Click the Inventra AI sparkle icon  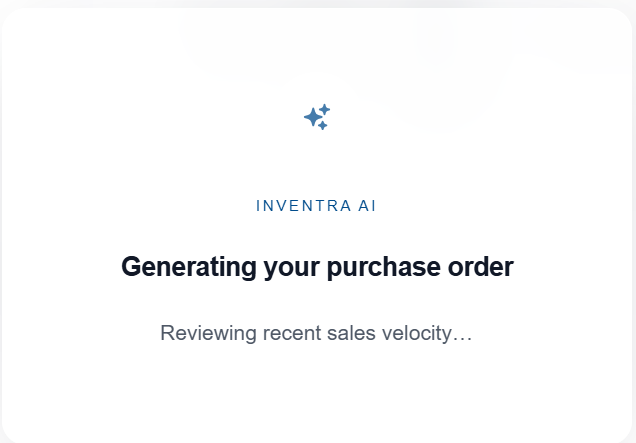(317, 117)
